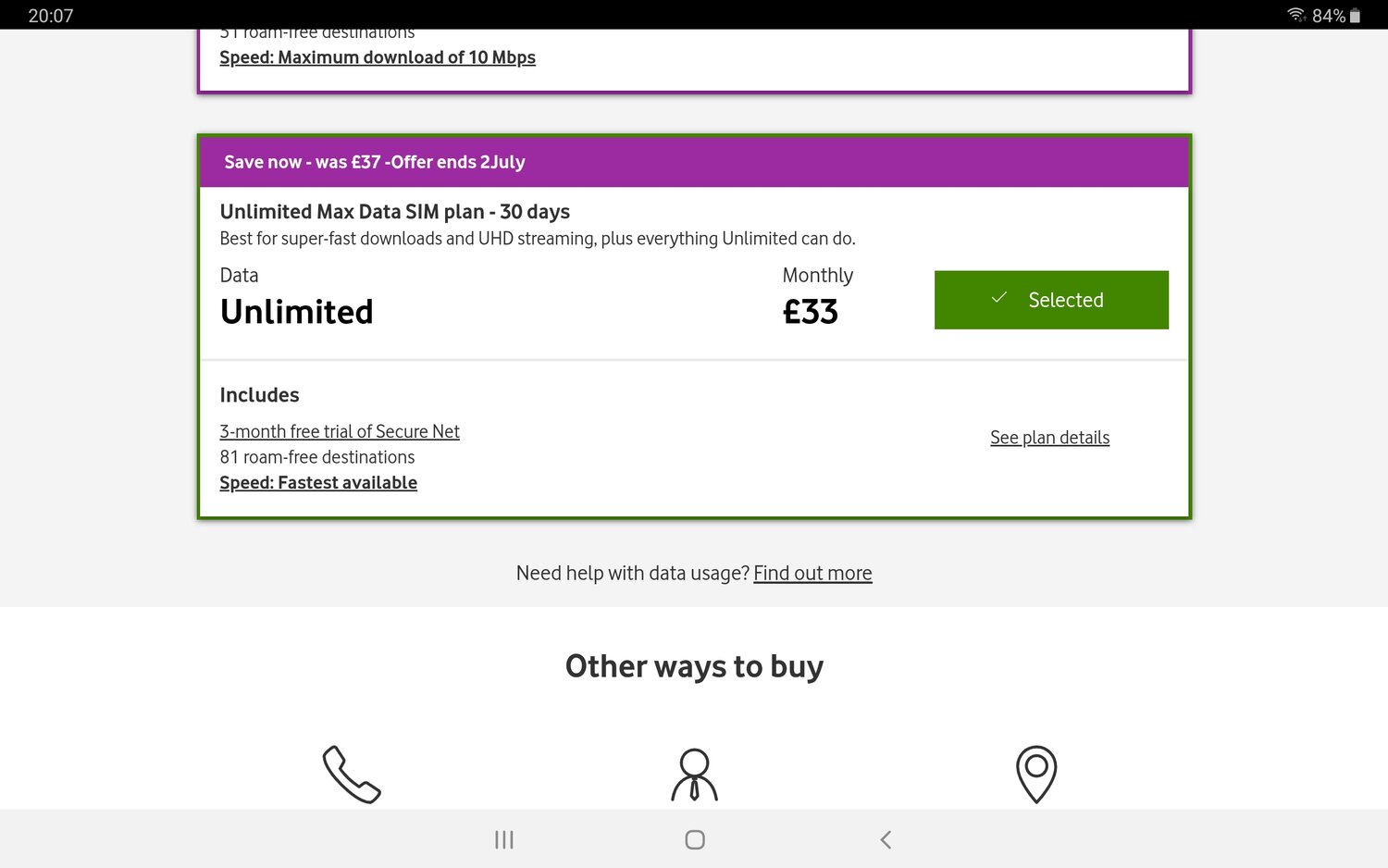This screenshot has height=868, width=1388.
Task: Toggle the green Selected plan button
Action: click(1051, 300)
